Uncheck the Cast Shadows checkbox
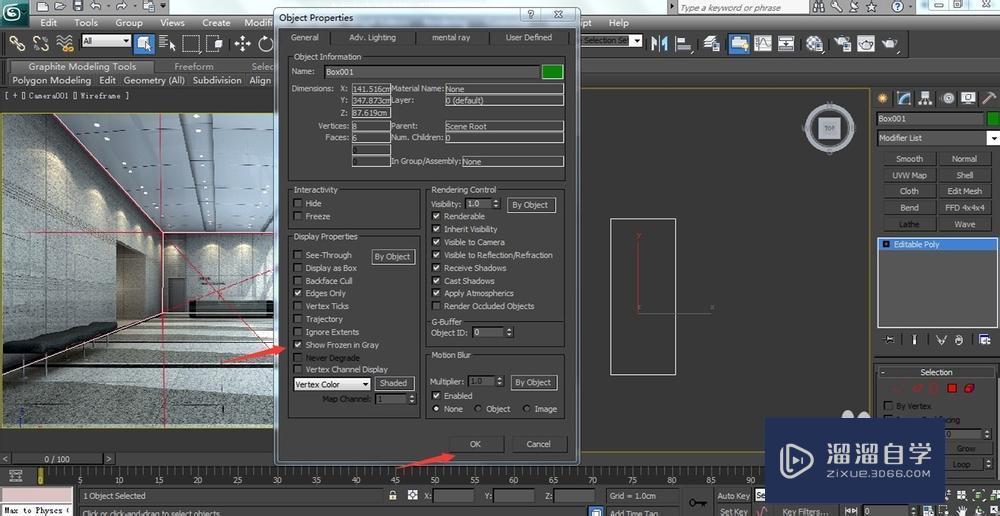The width and height of the screenshot is (1000, 516). [436, 281]
